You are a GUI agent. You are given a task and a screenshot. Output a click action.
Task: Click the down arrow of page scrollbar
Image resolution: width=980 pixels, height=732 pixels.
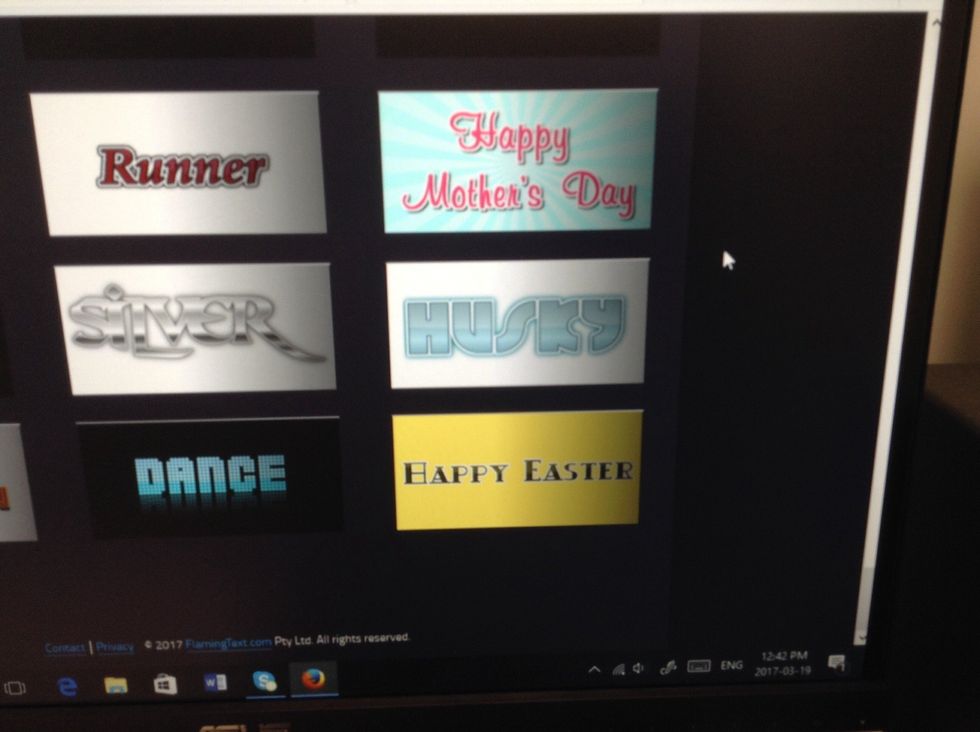(x=860, y=637)
